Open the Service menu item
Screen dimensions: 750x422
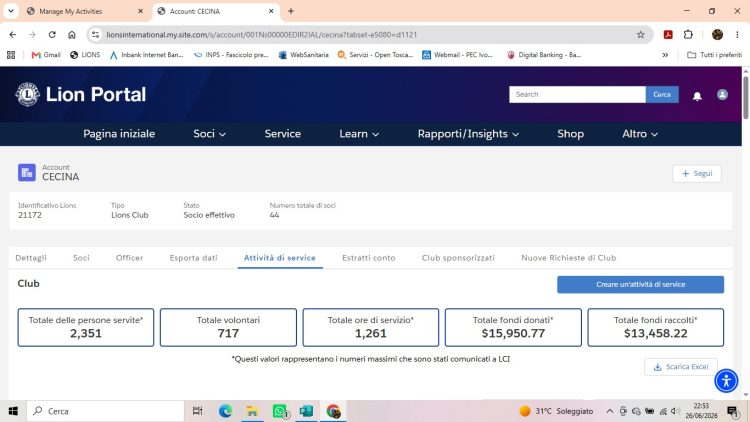[283, 134]
